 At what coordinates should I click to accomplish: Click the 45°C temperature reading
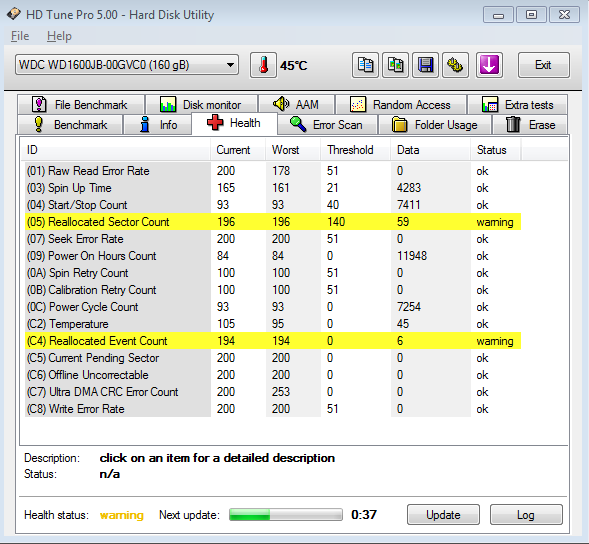(x=293, y=66)
